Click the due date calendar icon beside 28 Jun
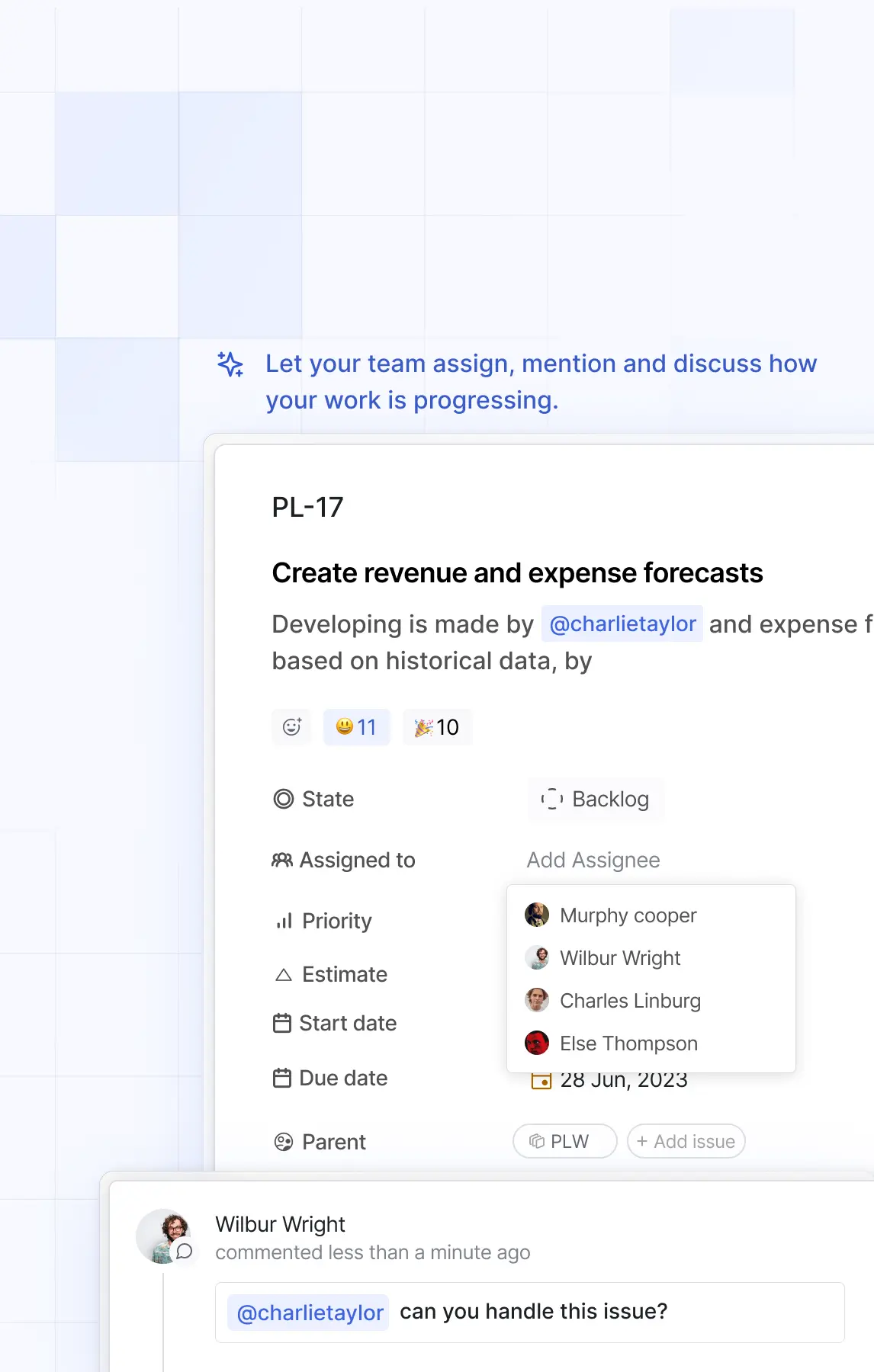 pos(541,1082)
